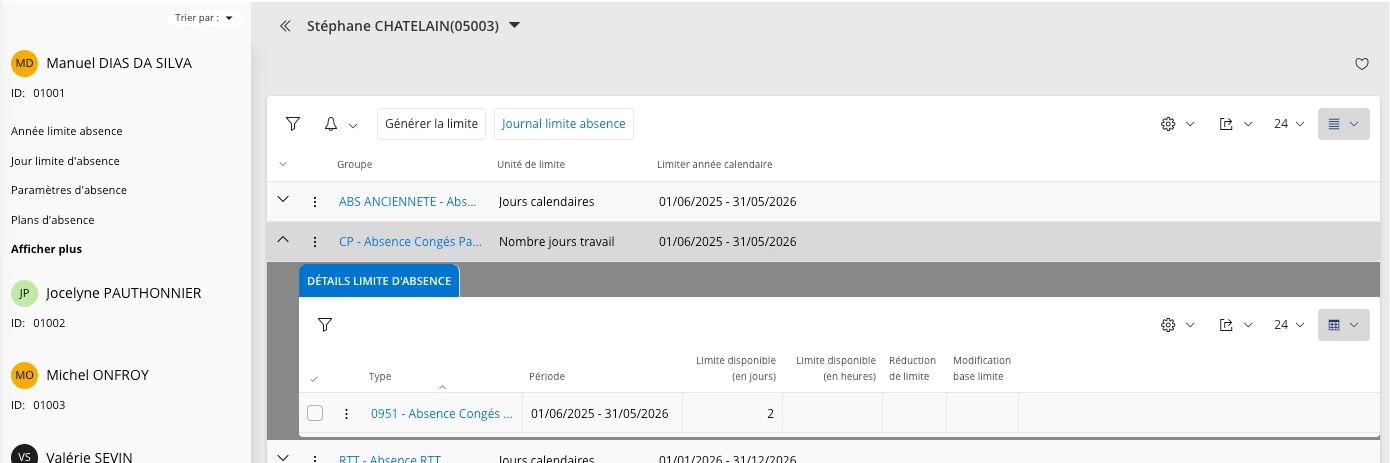Click the Générer la limite button
The image size is (1390, 463).
coord(432,124)
